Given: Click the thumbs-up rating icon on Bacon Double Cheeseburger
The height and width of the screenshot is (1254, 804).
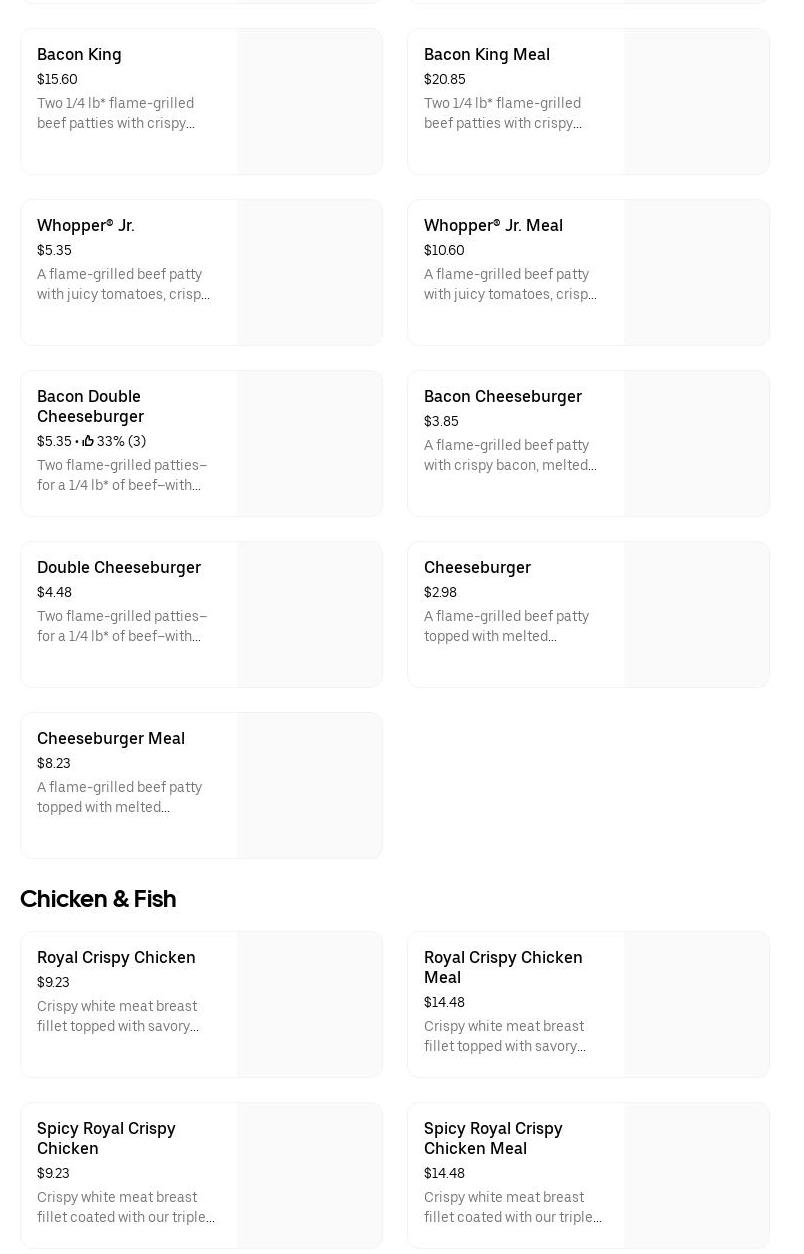Looking at the screenshot, I should click(88, 441).
